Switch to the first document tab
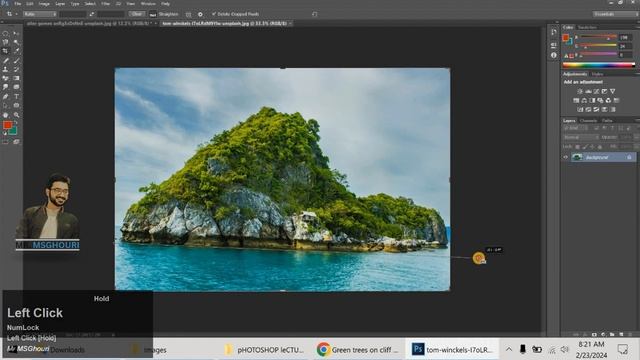The height and width of the screenshot is (360, 640). tap(89, 24)
